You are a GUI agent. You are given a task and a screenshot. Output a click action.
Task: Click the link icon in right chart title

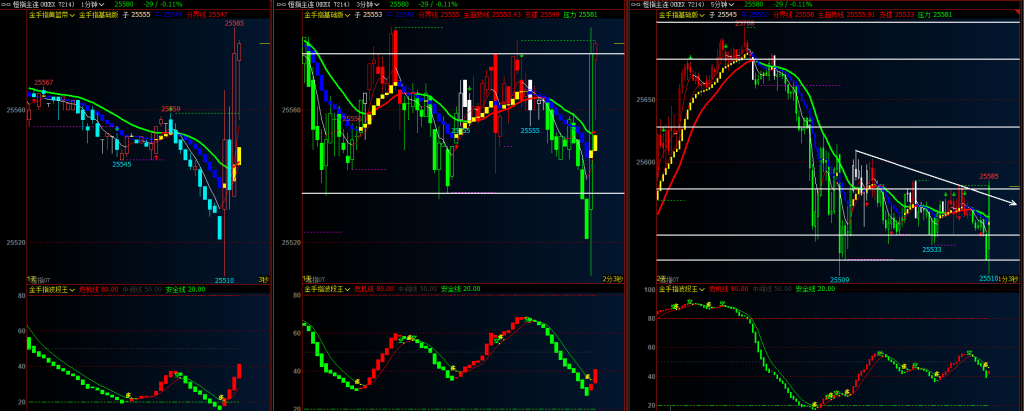click(637, 4)
